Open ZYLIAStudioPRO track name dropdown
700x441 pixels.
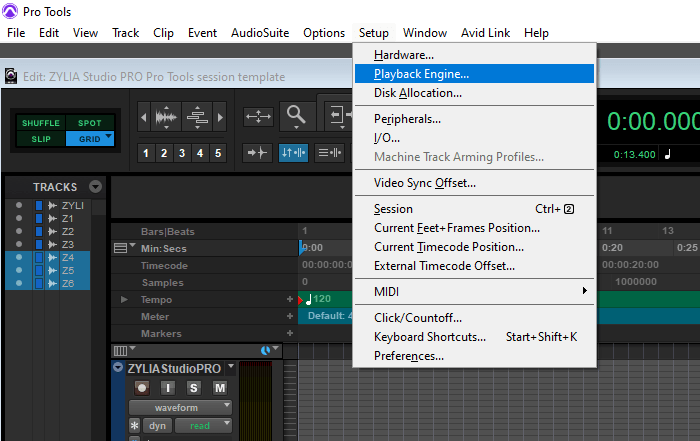(231, 366)
